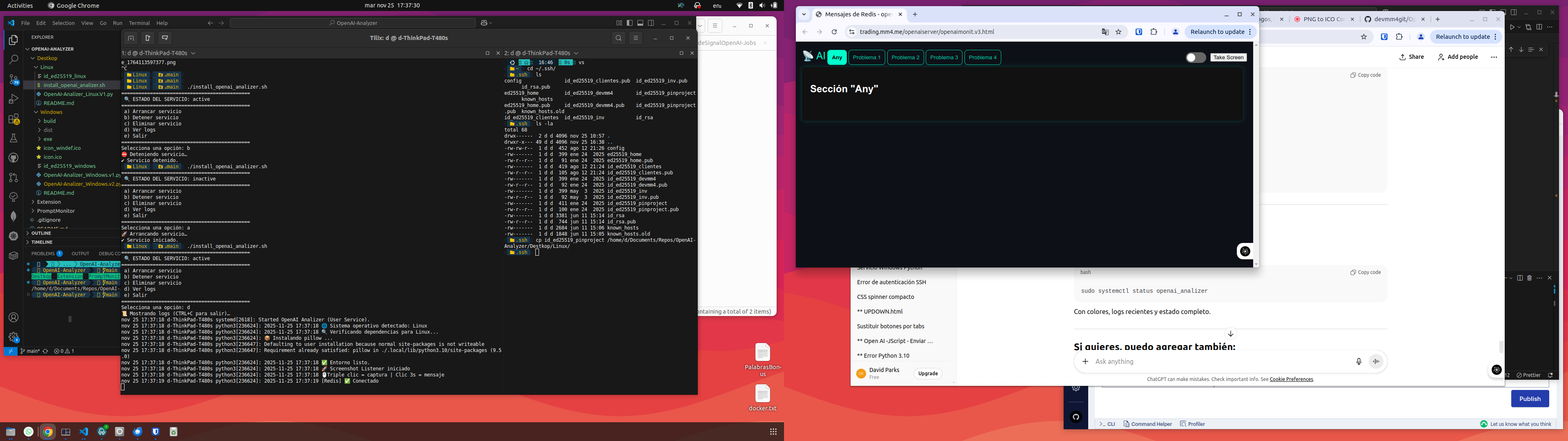Open the Extensions view in activity bar
Screen dimensions: 1568x441
pyautogui.click(x=13, y=119)
